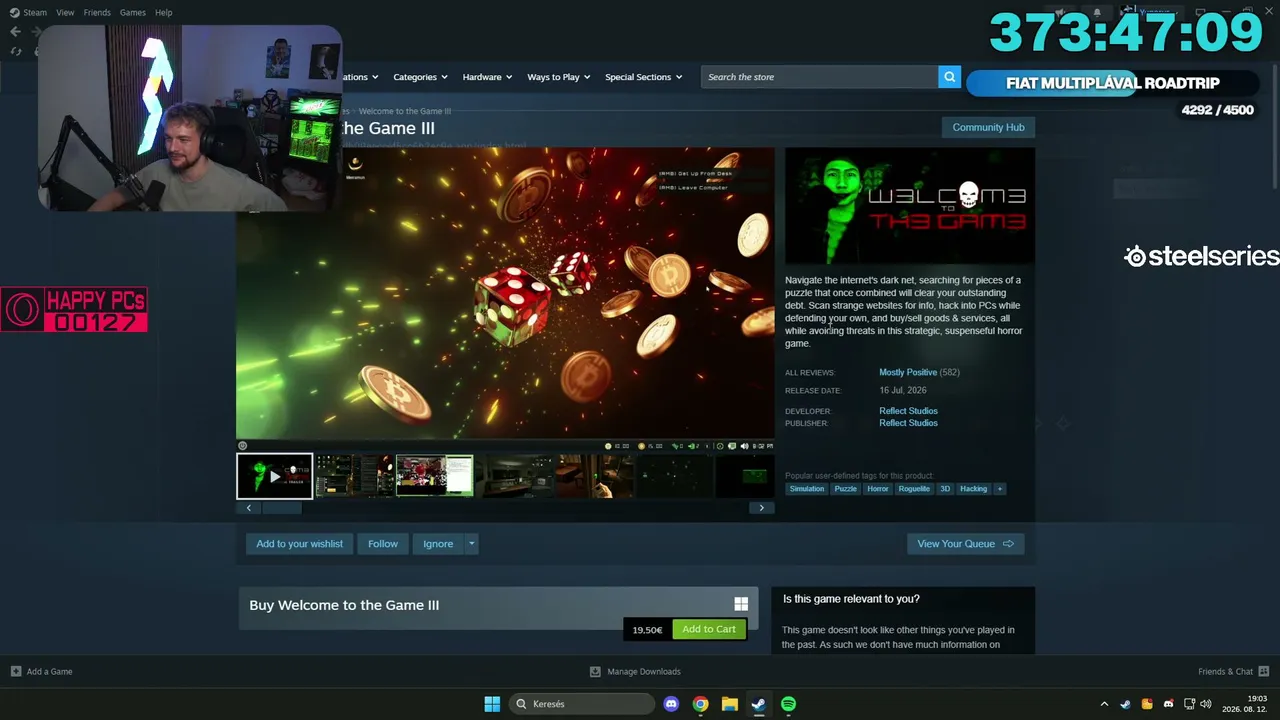
Task: Open the Friends menu
Action: [97, 13]
